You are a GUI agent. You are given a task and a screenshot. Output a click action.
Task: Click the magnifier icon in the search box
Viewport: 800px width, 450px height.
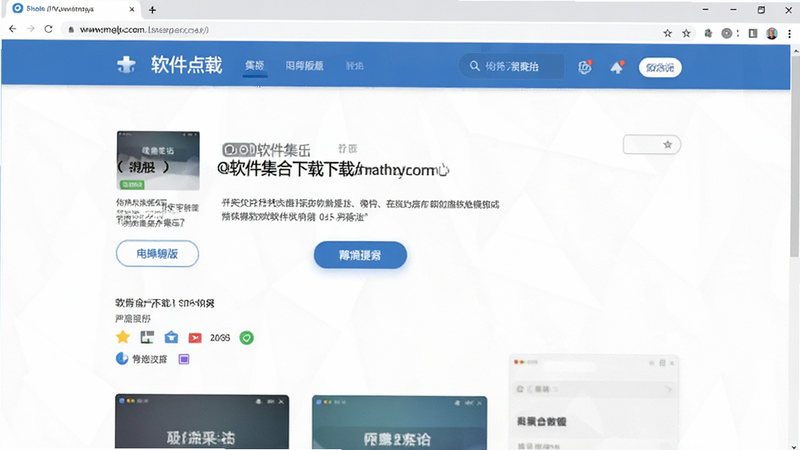coord(474,66)
